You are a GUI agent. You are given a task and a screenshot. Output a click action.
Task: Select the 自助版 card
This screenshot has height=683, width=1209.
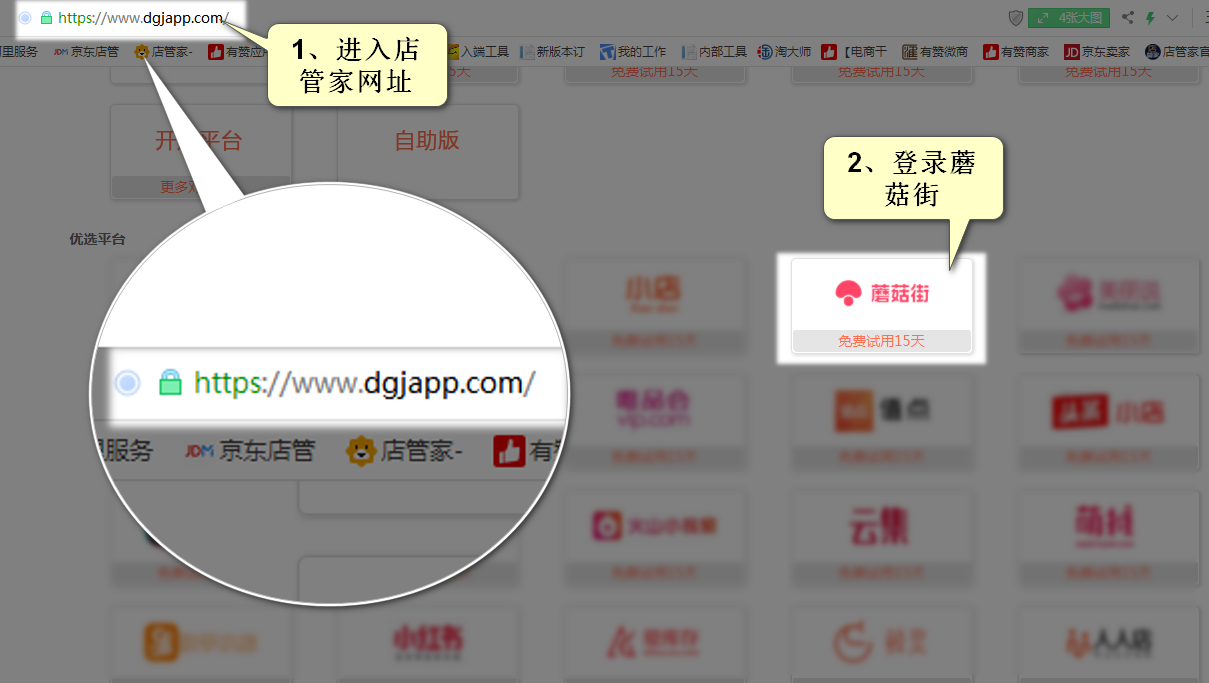pos(428,152)
